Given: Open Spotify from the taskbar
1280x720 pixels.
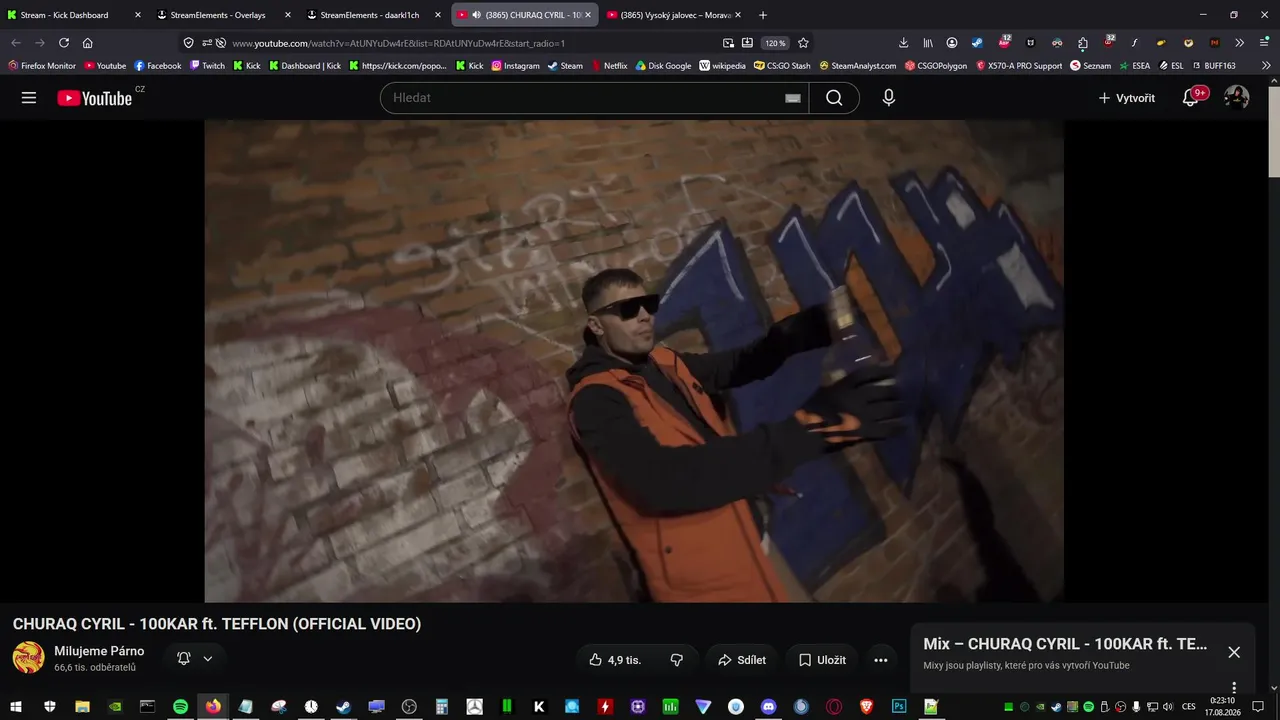Looking at the screenshot, I should (x=180, y=707).
